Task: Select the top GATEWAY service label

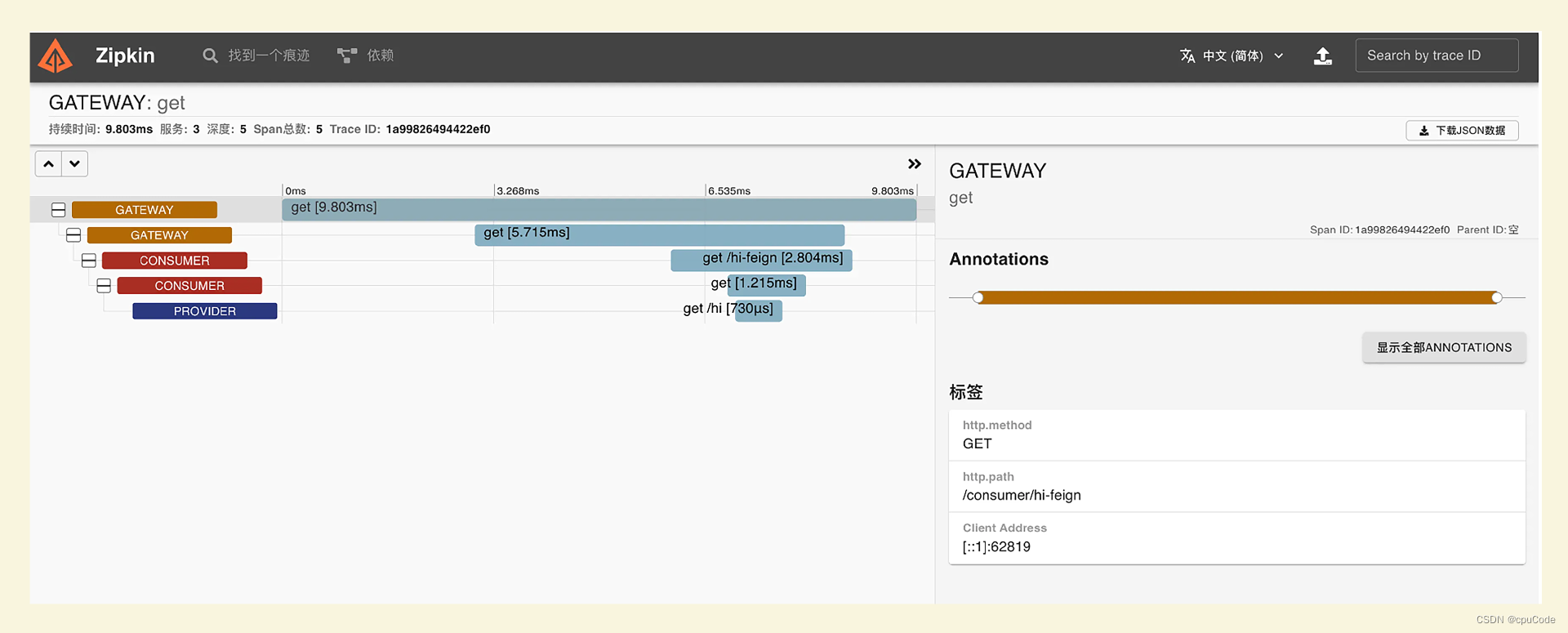Action: click(x=145, y=210)
